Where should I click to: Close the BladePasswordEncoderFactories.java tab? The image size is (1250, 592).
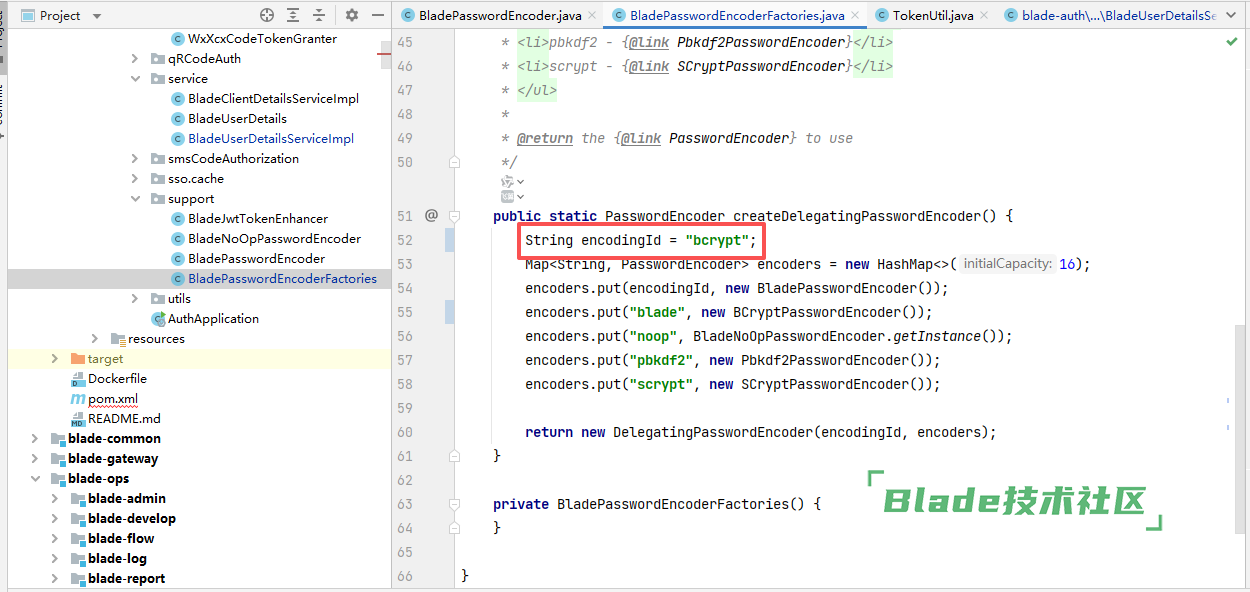tap(856, 16)
